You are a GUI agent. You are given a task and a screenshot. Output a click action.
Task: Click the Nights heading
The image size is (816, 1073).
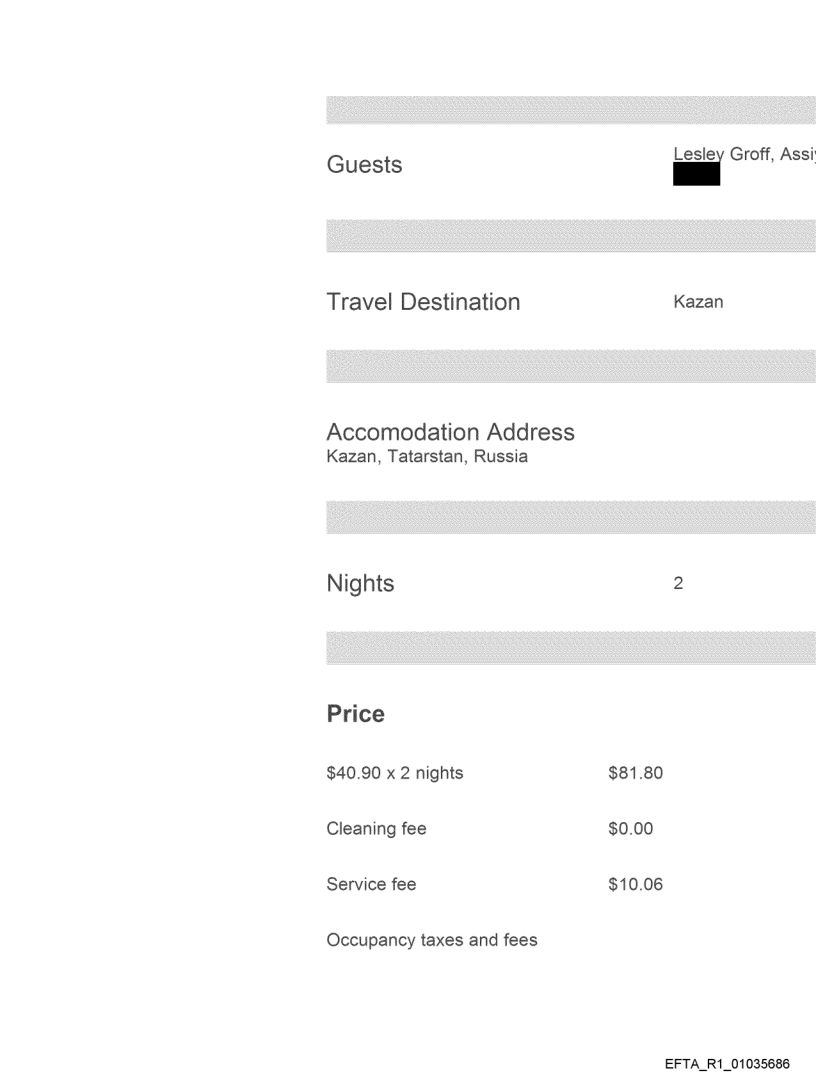point(360,584)
